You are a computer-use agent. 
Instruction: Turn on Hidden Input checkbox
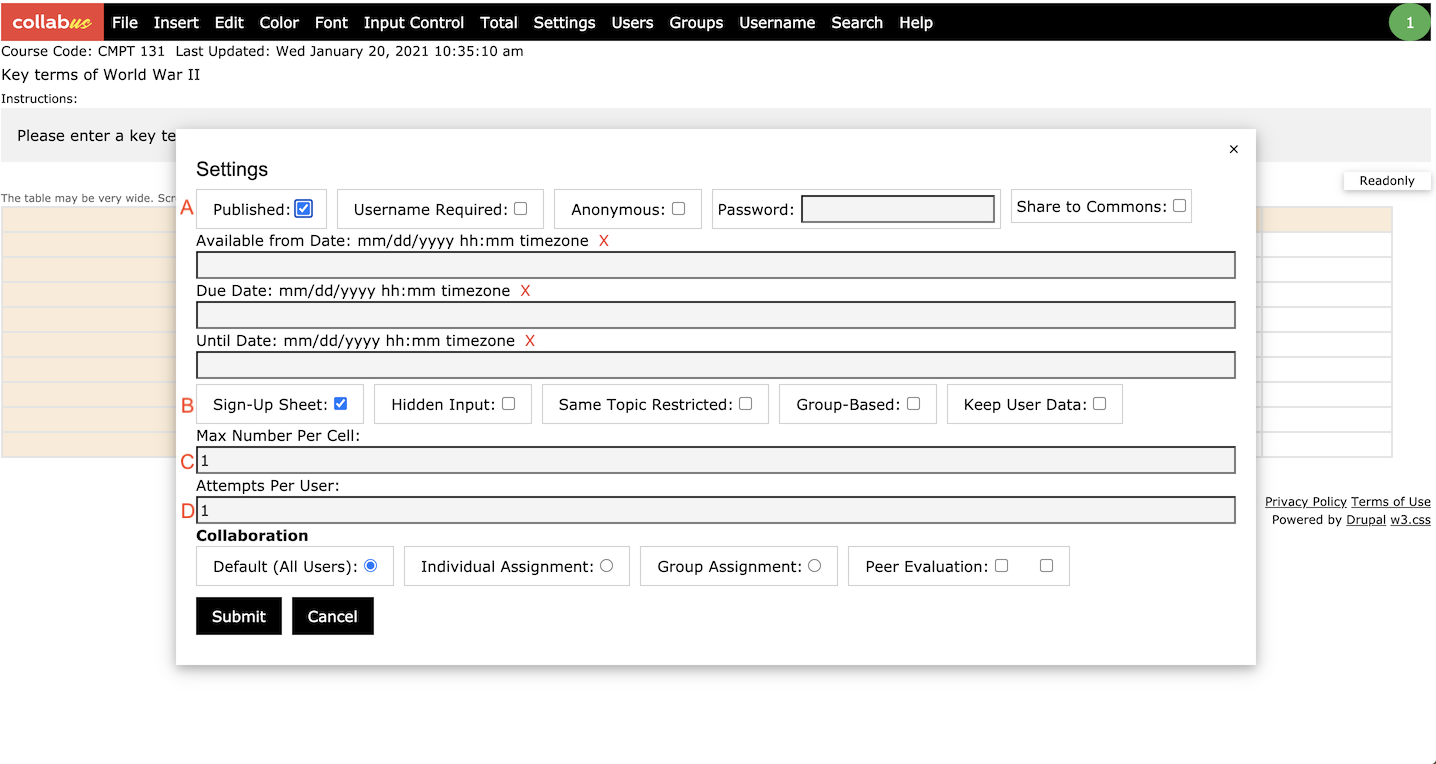508,404
